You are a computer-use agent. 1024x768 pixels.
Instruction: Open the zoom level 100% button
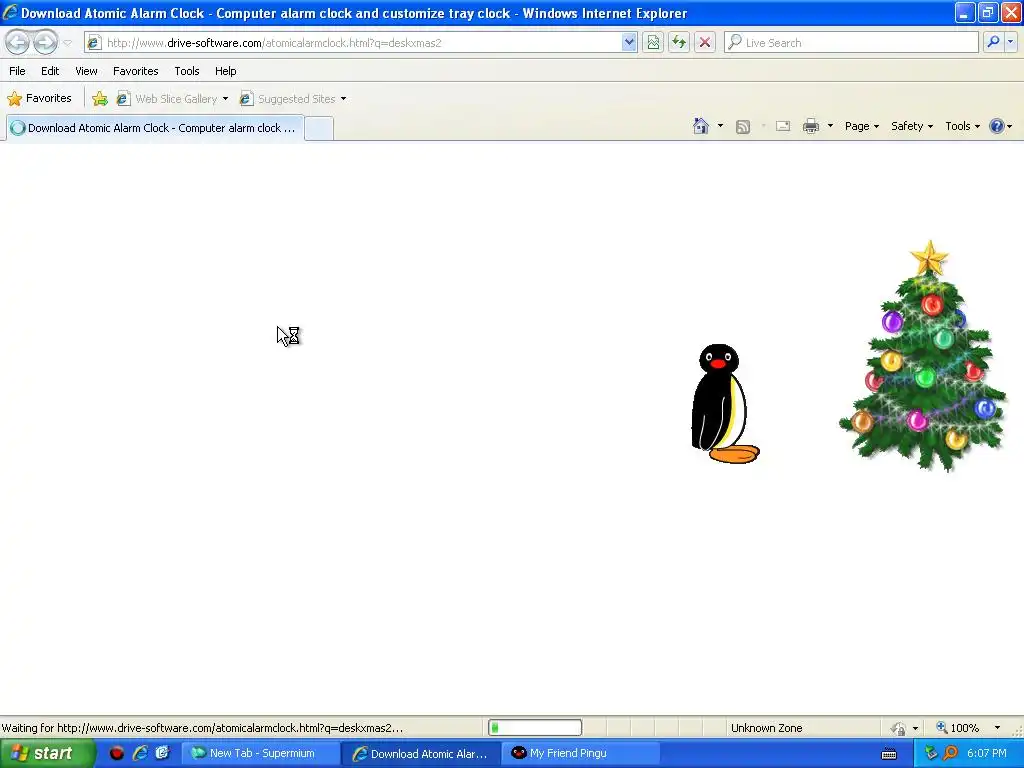point(958,728)
